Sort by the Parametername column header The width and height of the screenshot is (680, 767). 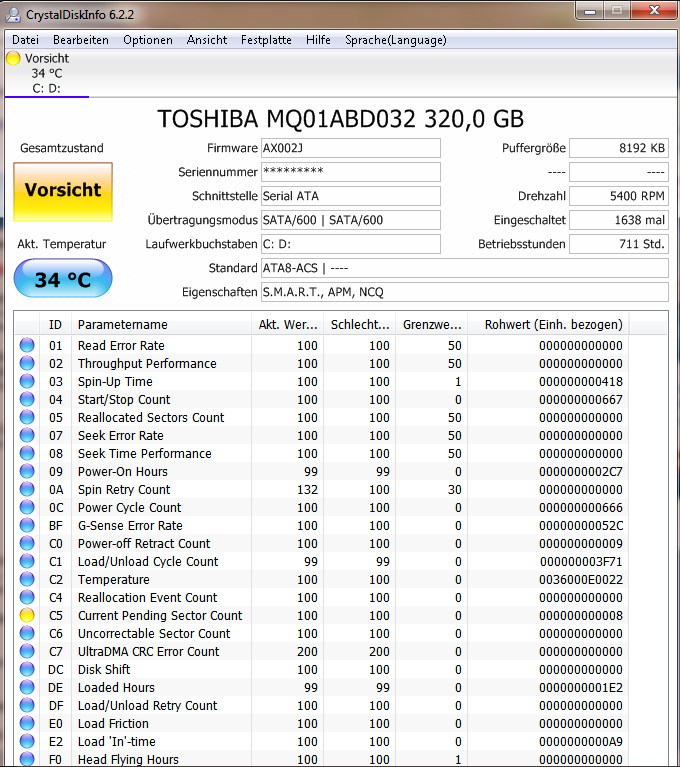click(161, 324)
